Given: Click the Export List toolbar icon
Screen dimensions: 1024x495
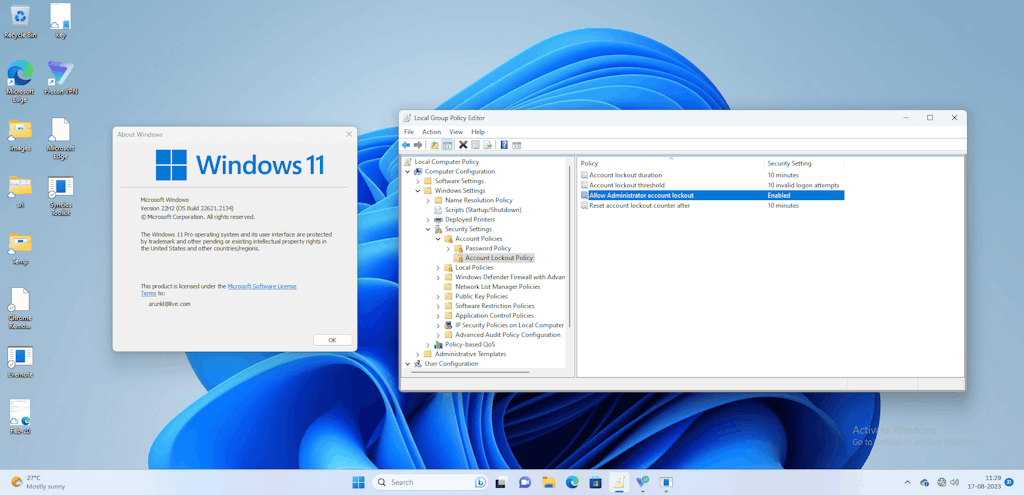Looking at the screenshot, I should 487,145.
